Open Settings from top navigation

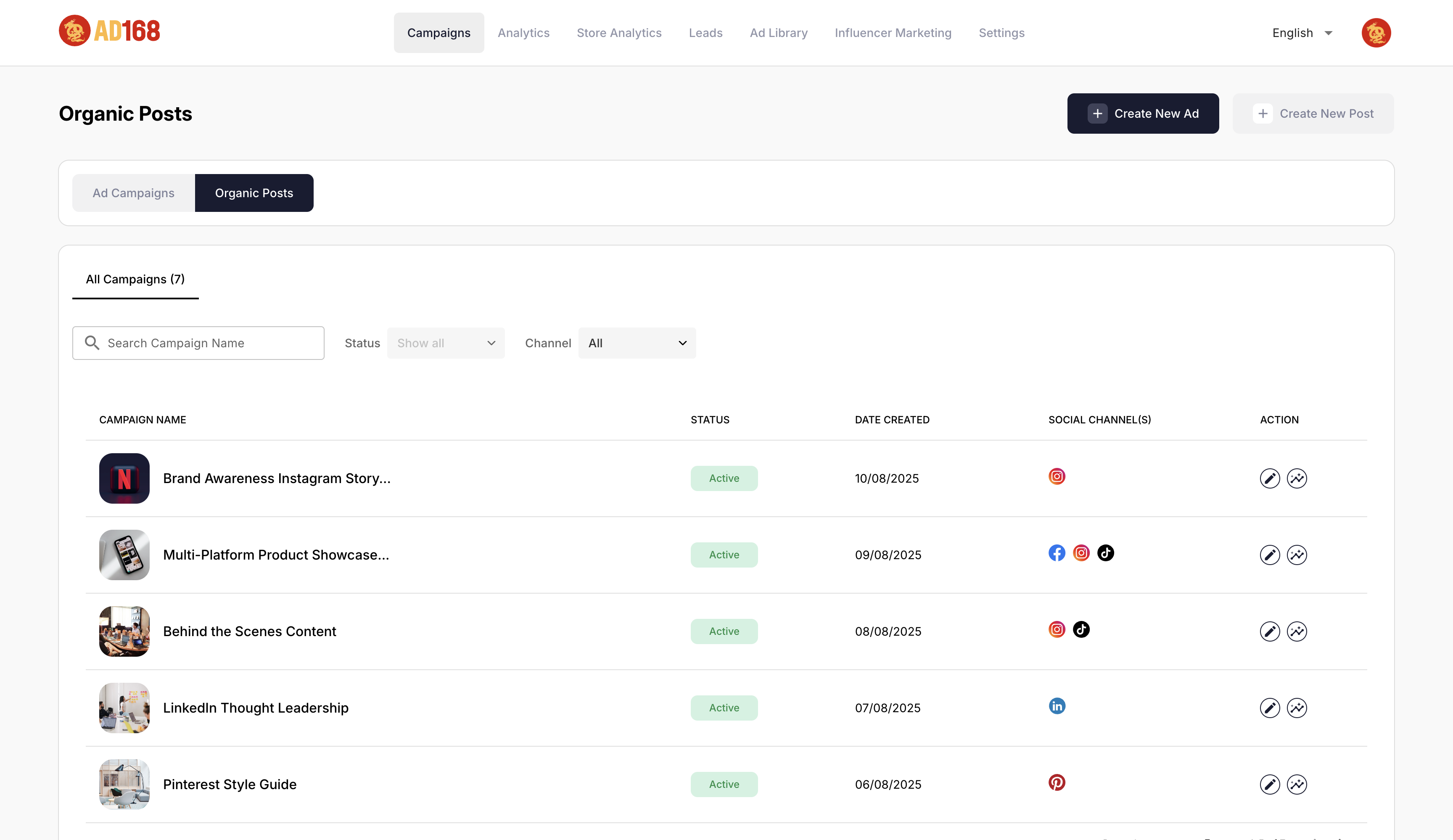(x=1001, y=33)
